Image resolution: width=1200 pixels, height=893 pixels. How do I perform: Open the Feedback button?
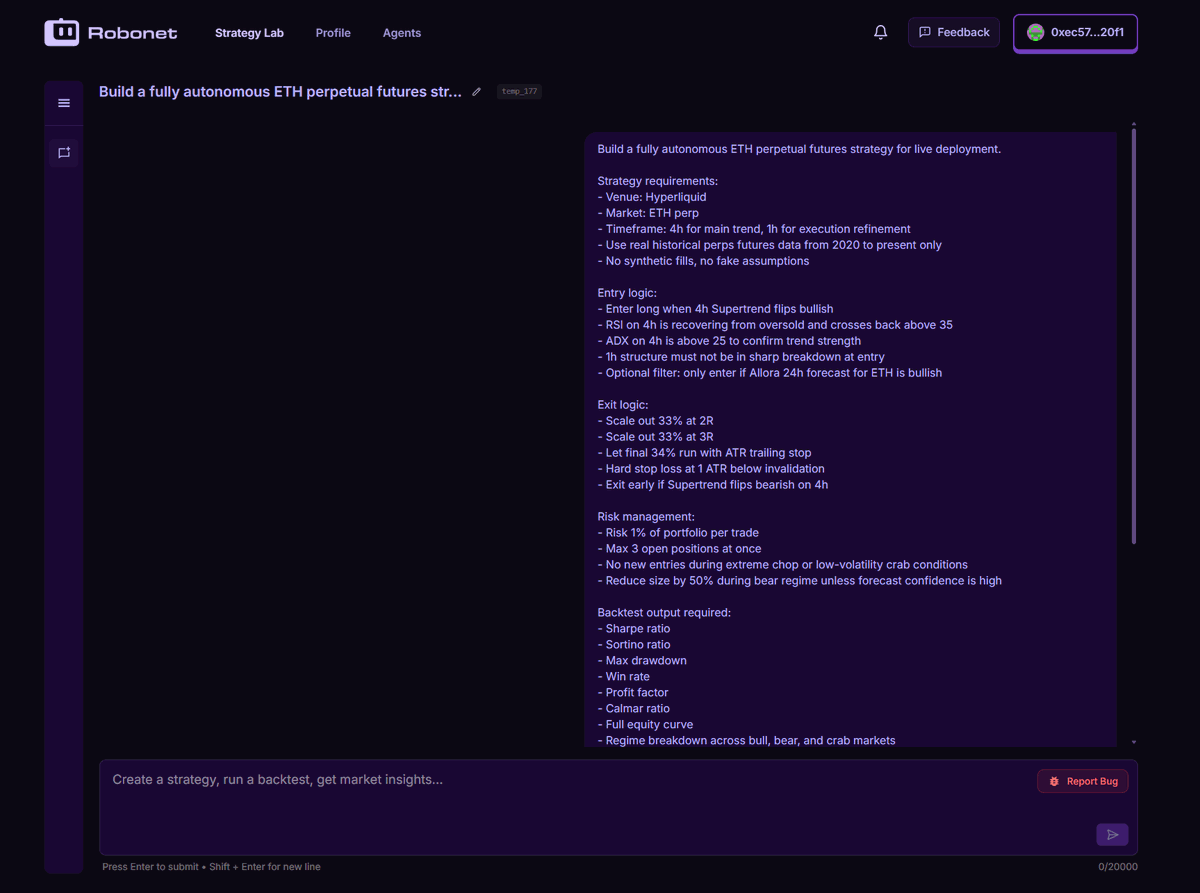pyautogui.click(x=954, y=32)
